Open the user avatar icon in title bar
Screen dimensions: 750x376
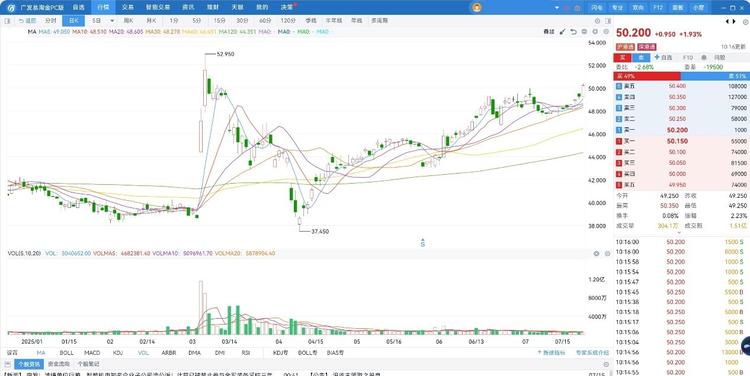[x=476, y=7]
